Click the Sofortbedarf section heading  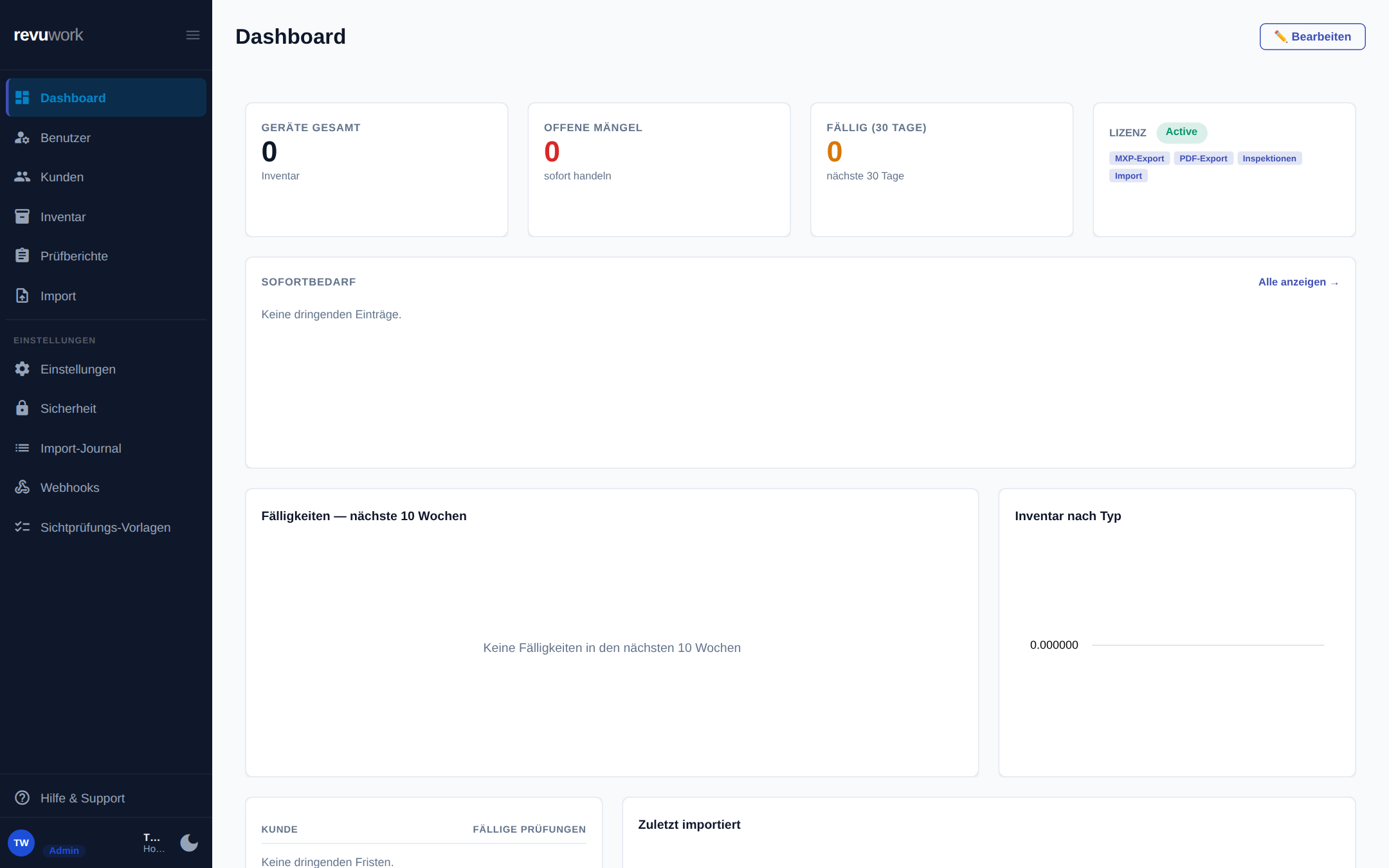click(309, 282)
